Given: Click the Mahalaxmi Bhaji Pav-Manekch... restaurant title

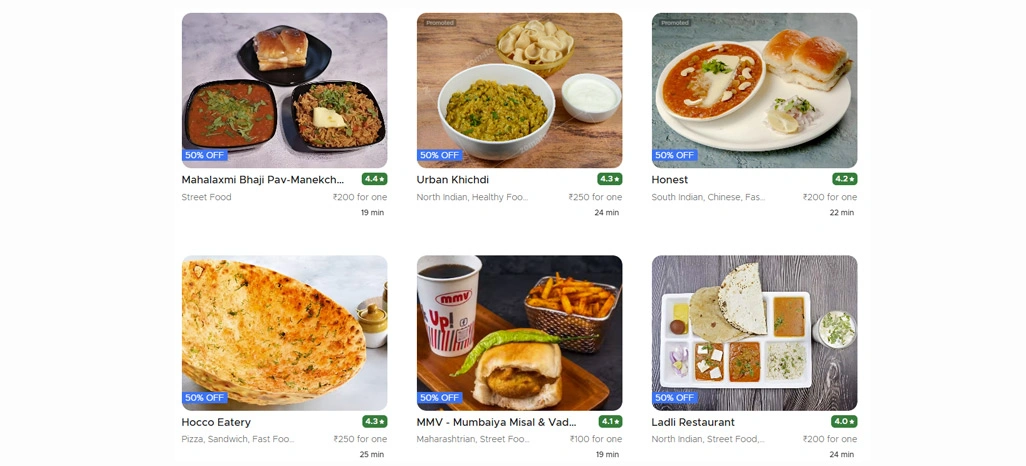Looking at the screenshot, I should (262, 179).
